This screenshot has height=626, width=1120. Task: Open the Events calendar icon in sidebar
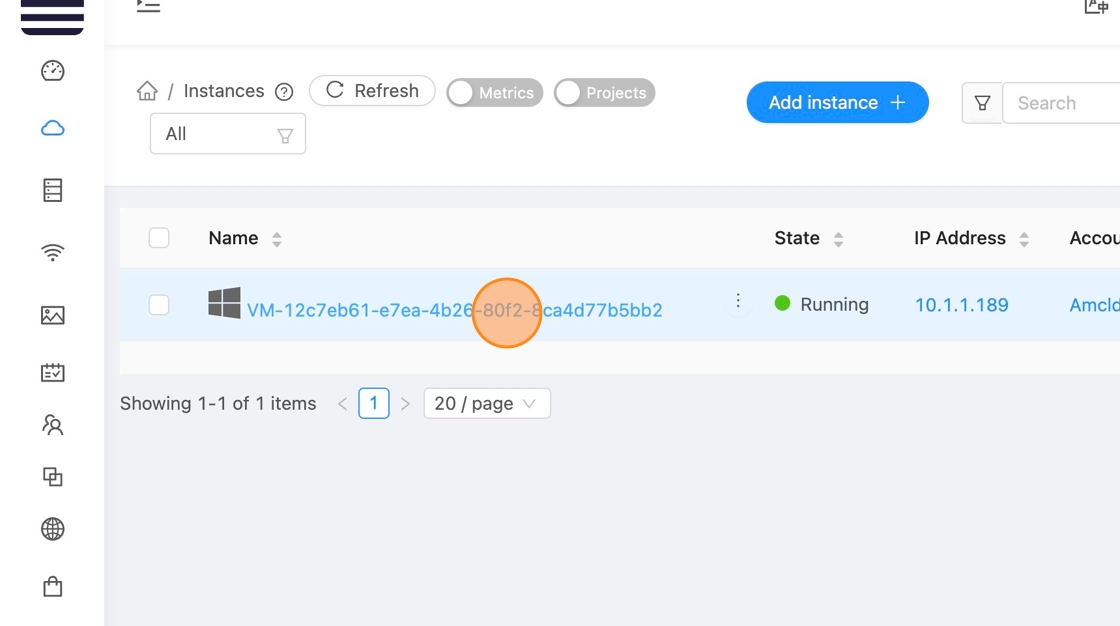(x=53, y=373)
